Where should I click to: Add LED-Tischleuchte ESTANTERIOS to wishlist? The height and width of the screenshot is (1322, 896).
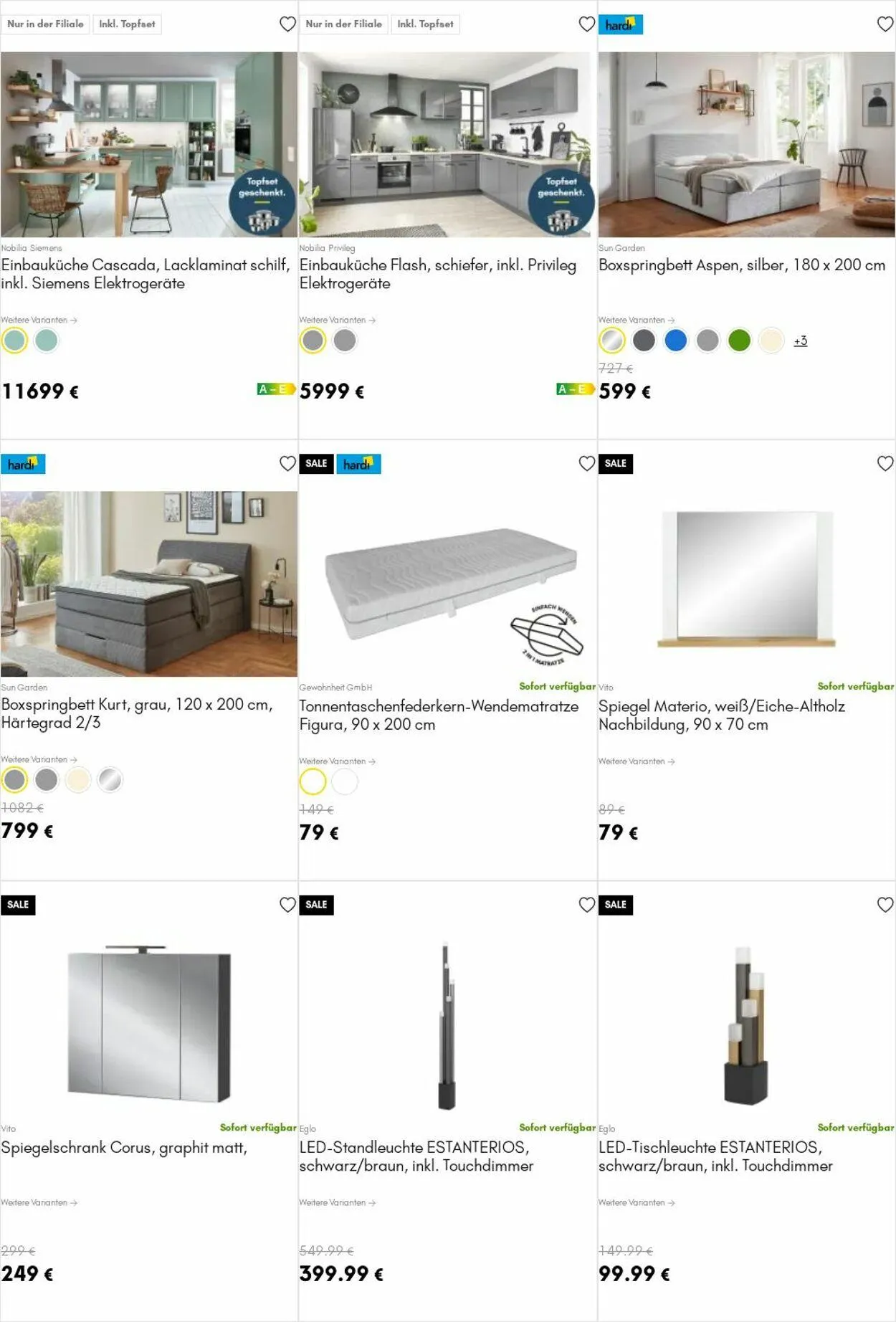(885, 905)
